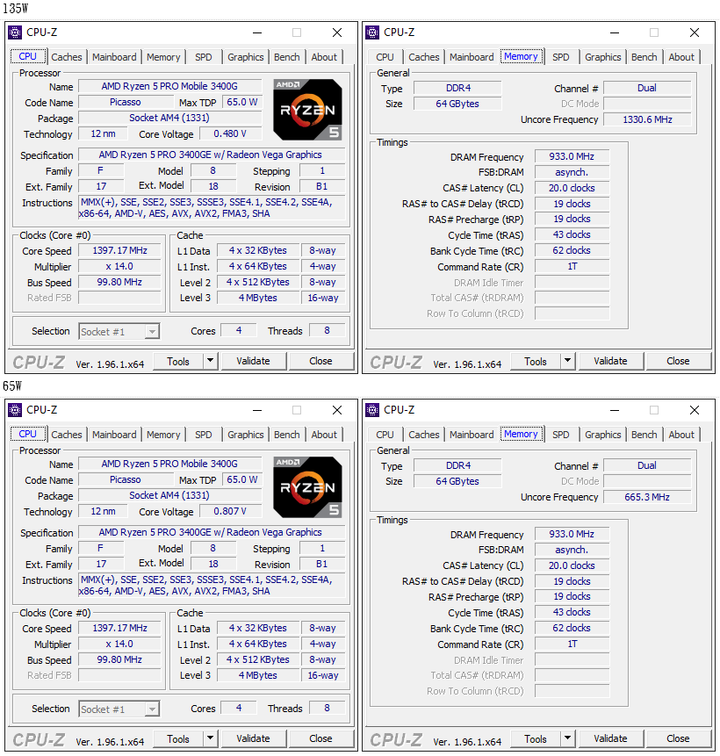720x756 pixels.
Task: Open the Mainboard tab in the 135W CPU window
Action: coord(114,57)
